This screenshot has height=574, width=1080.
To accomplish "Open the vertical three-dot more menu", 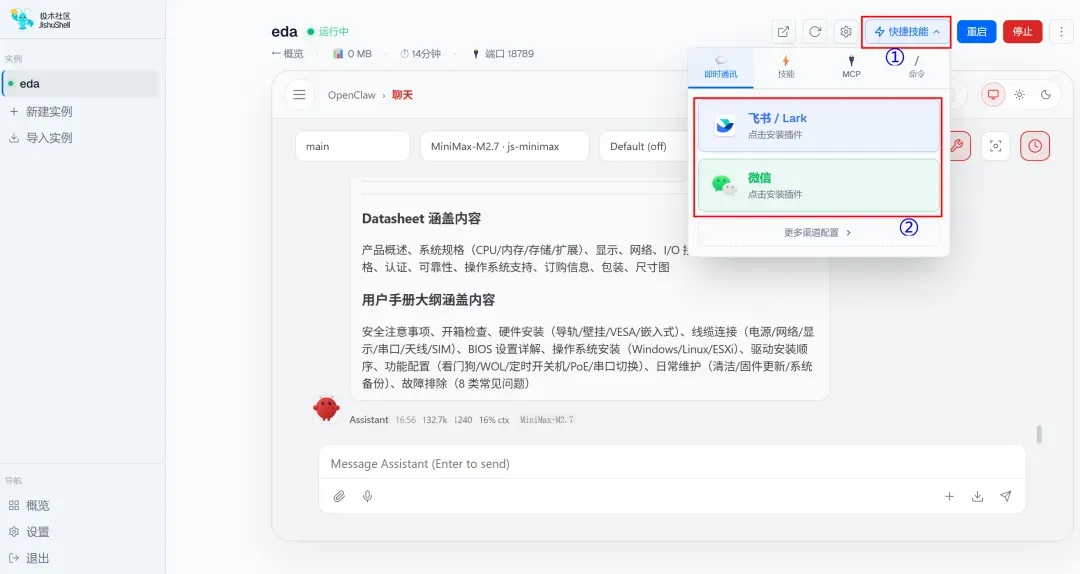I will (1061, 32).
